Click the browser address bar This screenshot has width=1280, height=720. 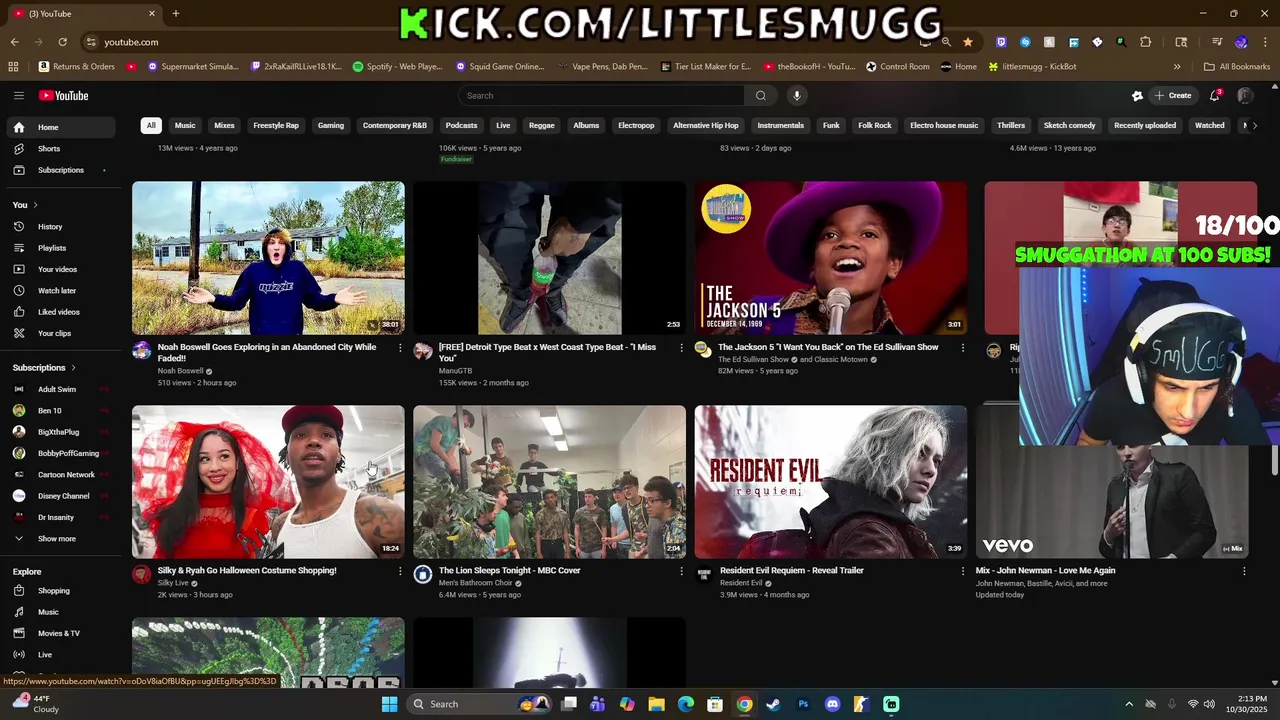[x=500, y=42]
